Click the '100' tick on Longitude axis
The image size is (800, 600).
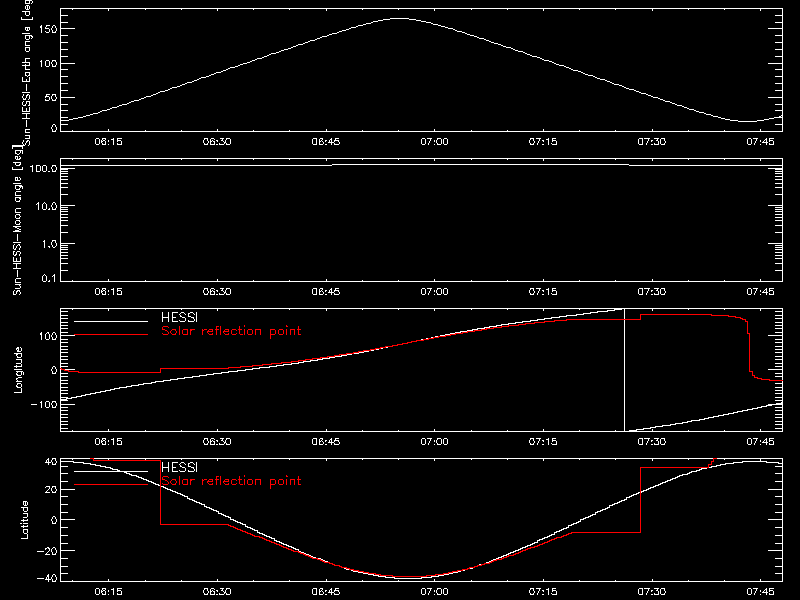[48, 336]
